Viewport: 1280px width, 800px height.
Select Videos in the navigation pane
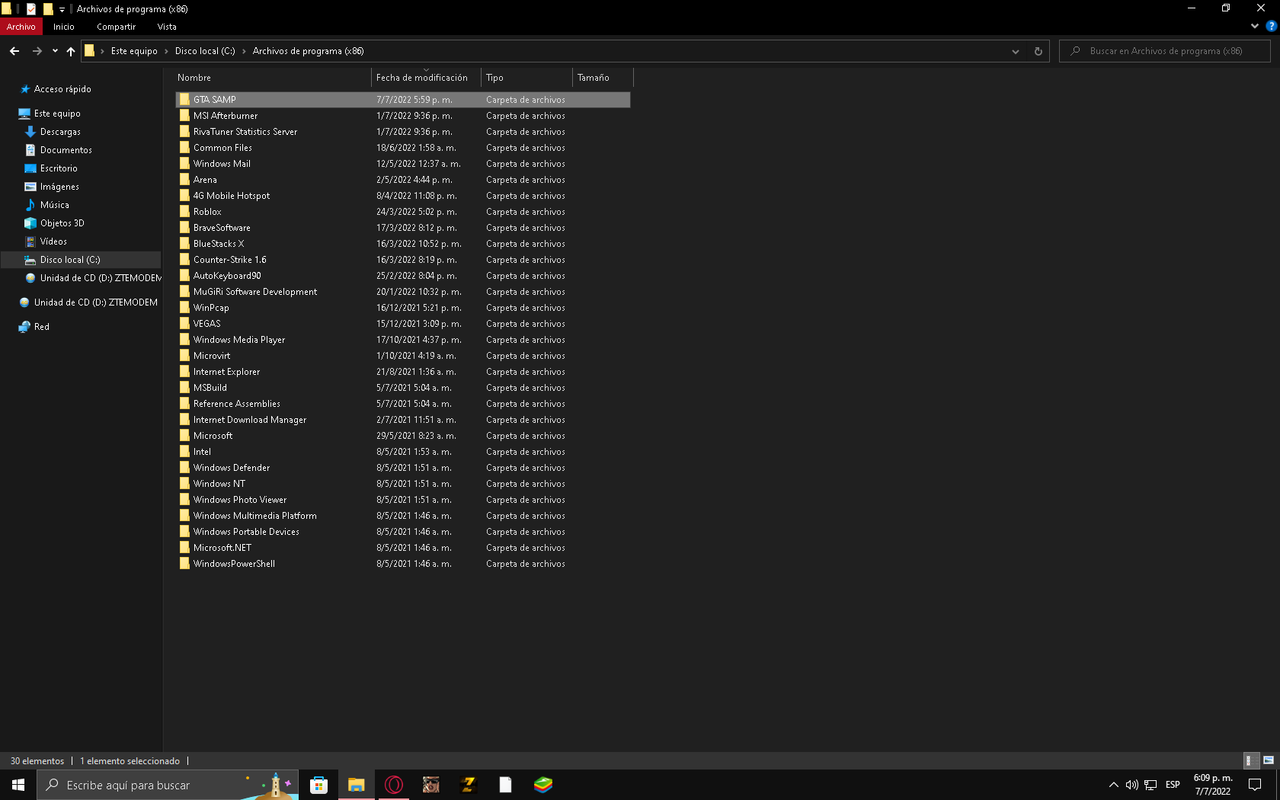(x=54, y=241)
